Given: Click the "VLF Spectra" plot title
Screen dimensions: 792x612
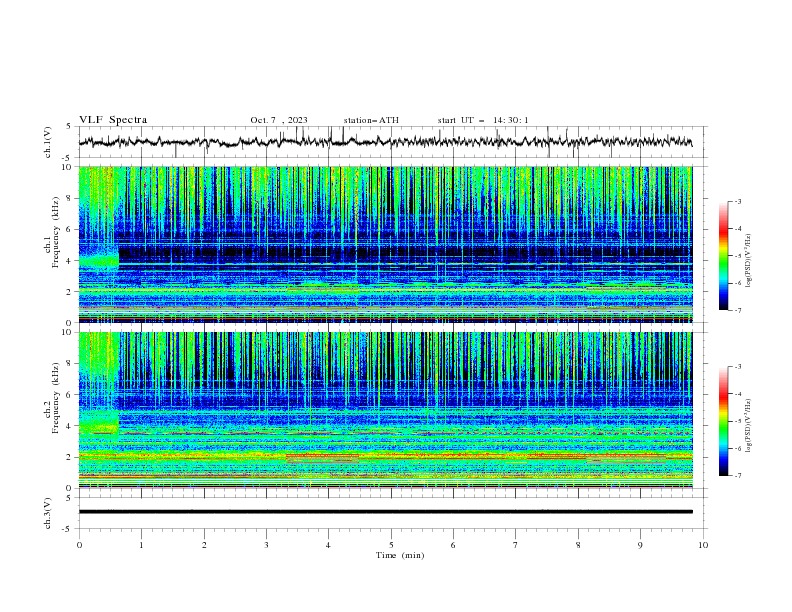Looking at the screenshot, I should (113, 120).
